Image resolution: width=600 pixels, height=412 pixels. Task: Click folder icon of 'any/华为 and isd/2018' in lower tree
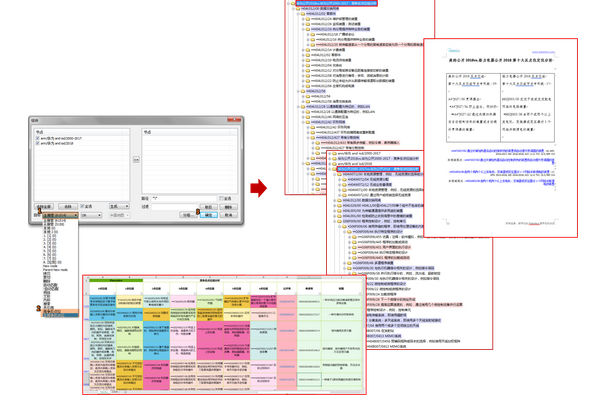point(334,164)
